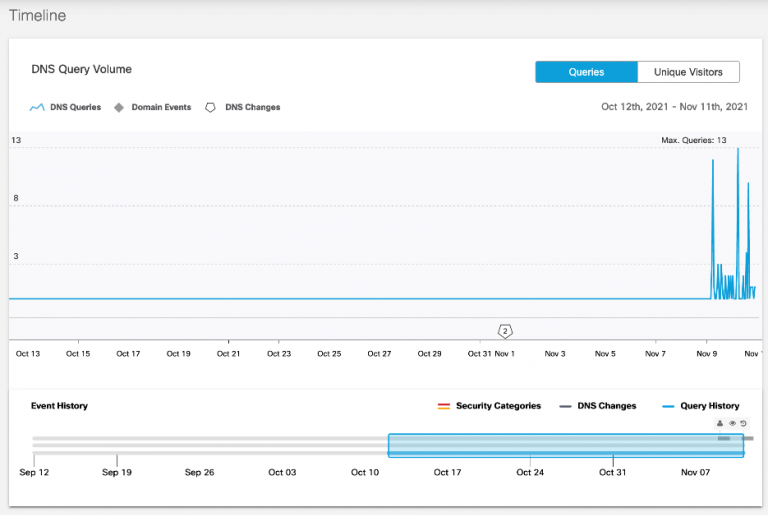Click the Sep 19 tick on the history timeline
Image resolution: width=768 pixels, height=517 pixels.
[117, 472]
